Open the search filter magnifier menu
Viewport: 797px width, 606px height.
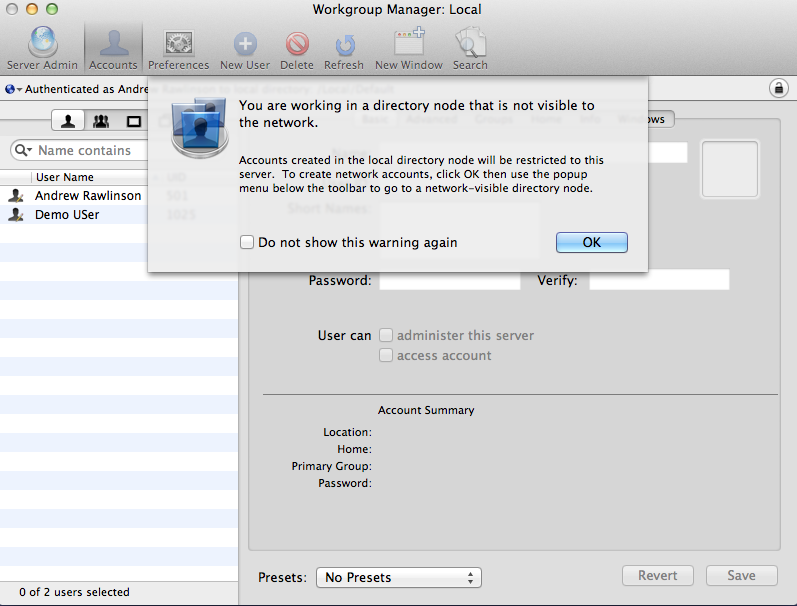coord(23,150)
